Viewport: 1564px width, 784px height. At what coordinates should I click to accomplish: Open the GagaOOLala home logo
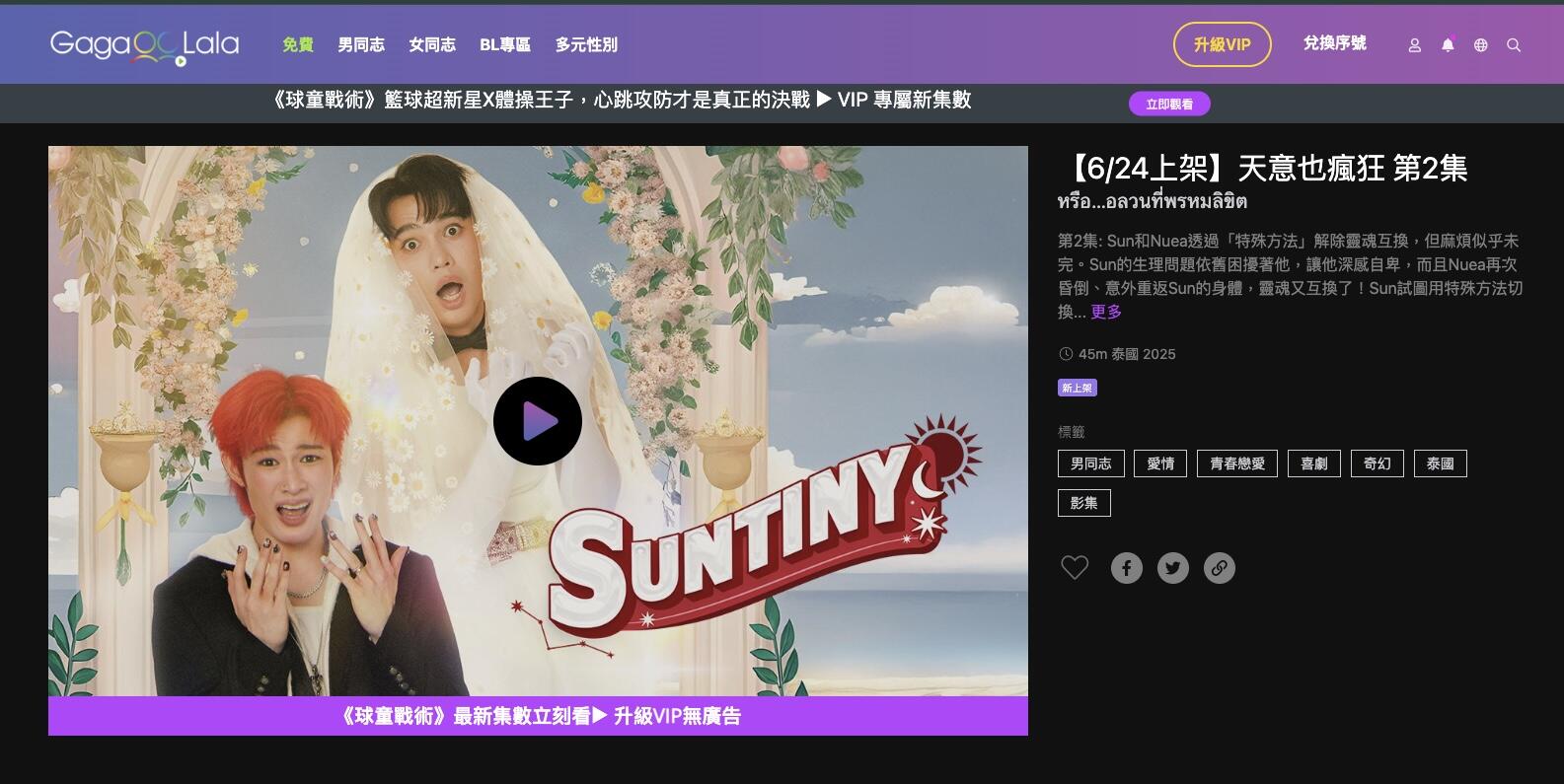click(x=145, y=45)
